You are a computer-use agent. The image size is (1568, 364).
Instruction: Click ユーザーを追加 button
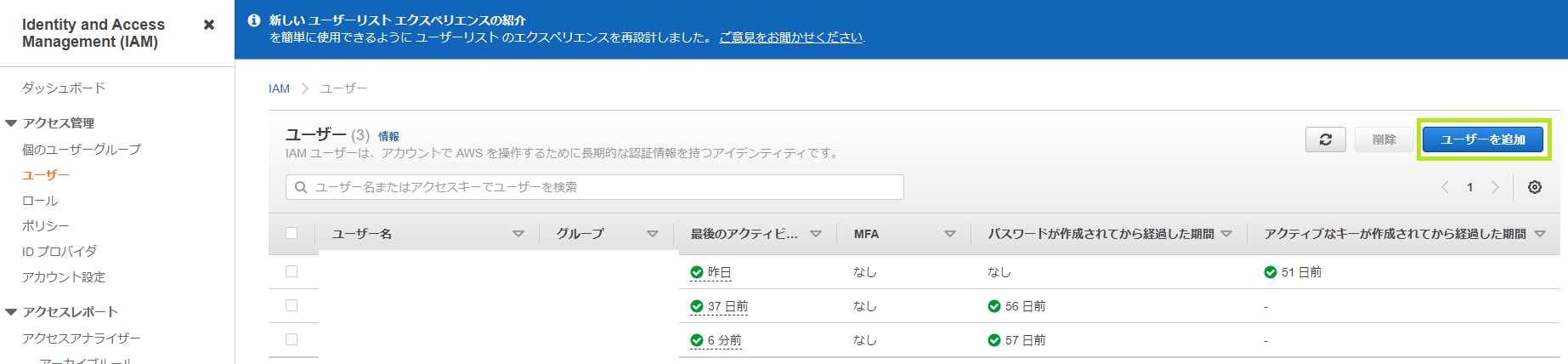coord(1483,139)
